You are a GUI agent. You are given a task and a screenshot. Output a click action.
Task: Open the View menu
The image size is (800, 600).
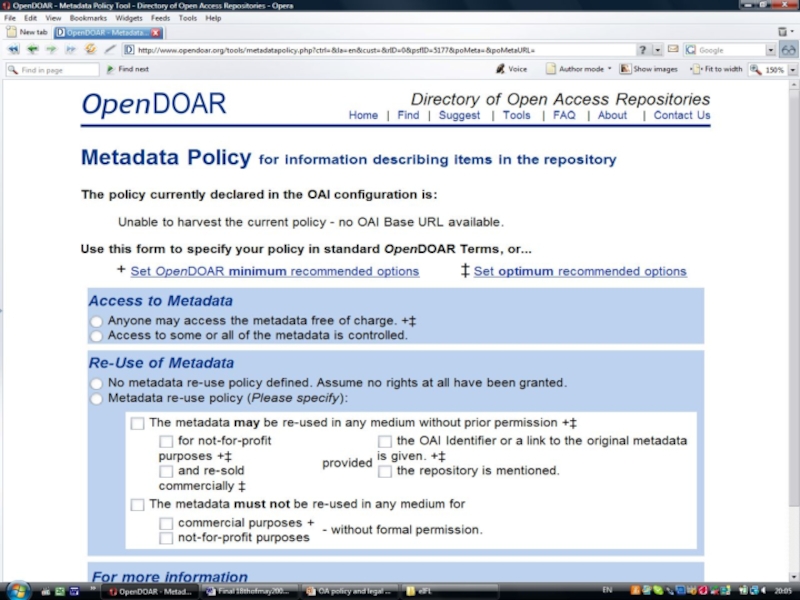53,18
